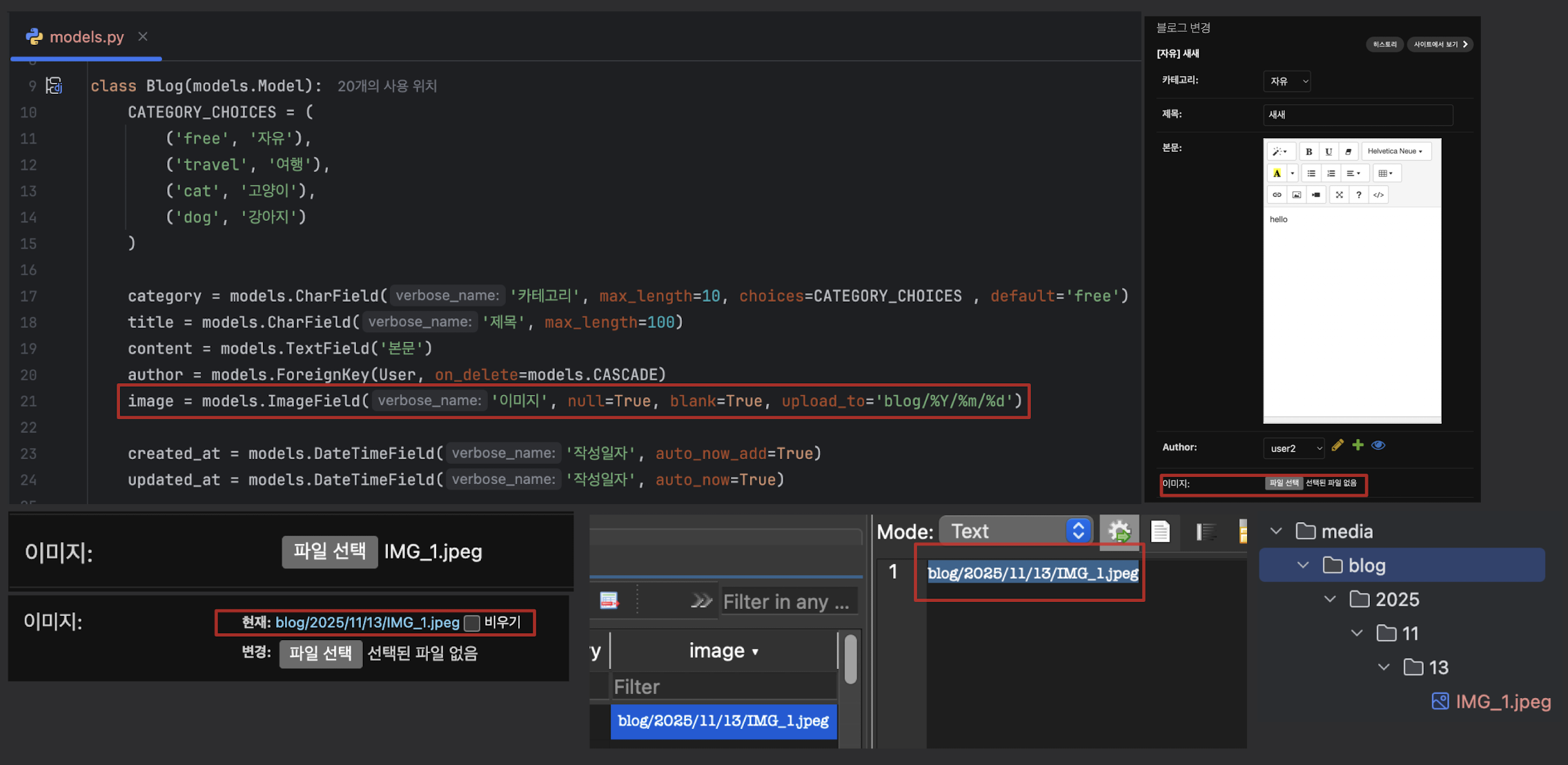Click into the 제목 title input field
The image size is (1568, 765).
(x=1358, y=115)
